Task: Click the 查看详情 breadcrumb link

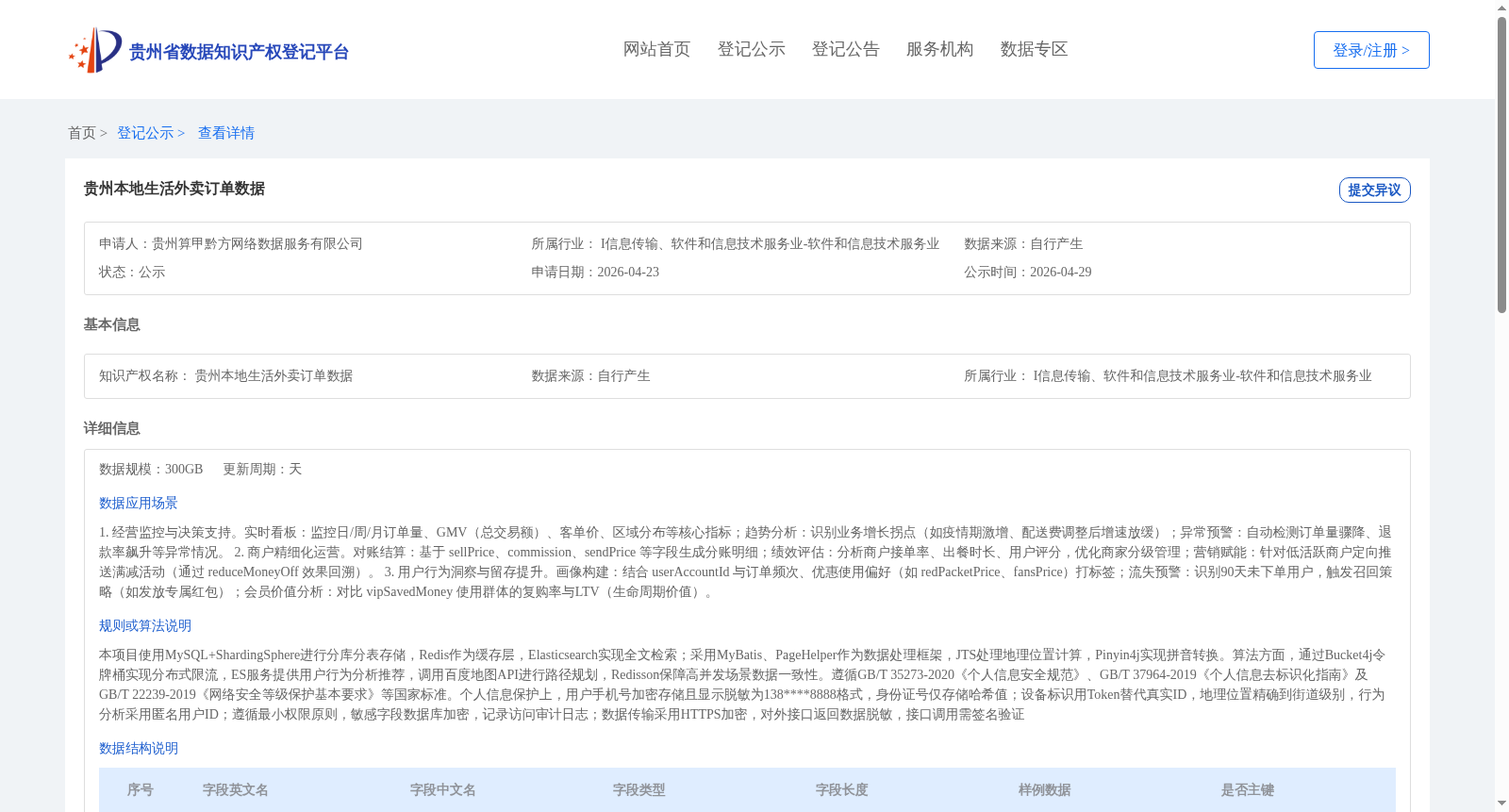Action: point(226,133)
